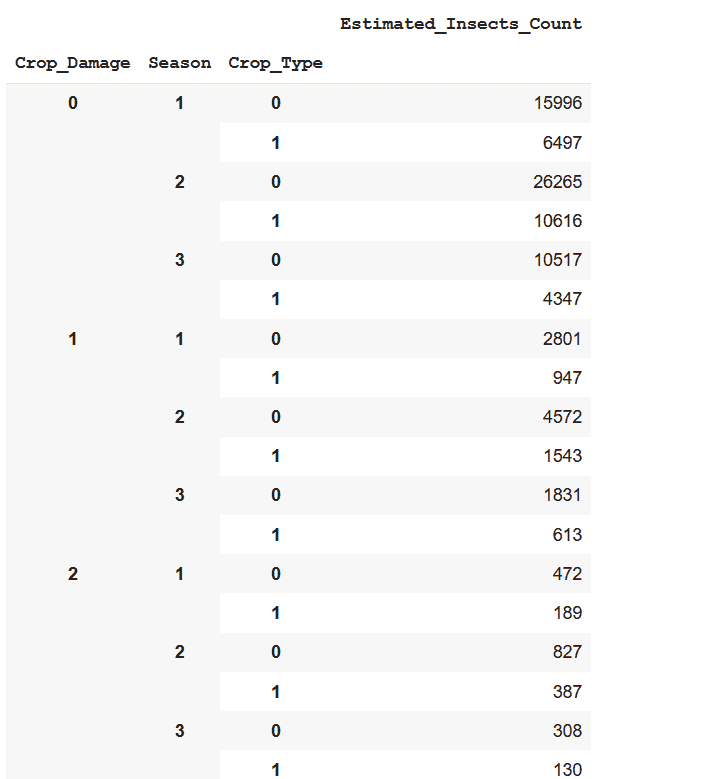Click the Estimated_Insects_Count column header

(461, 24)
